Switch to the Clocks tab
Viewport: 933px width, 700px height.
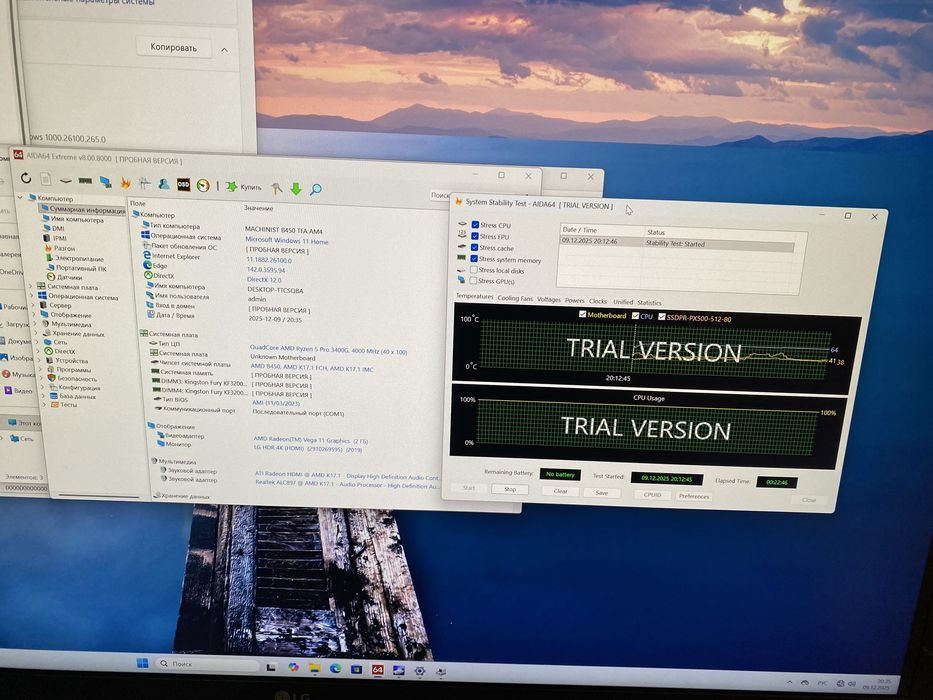coord(598,301)
